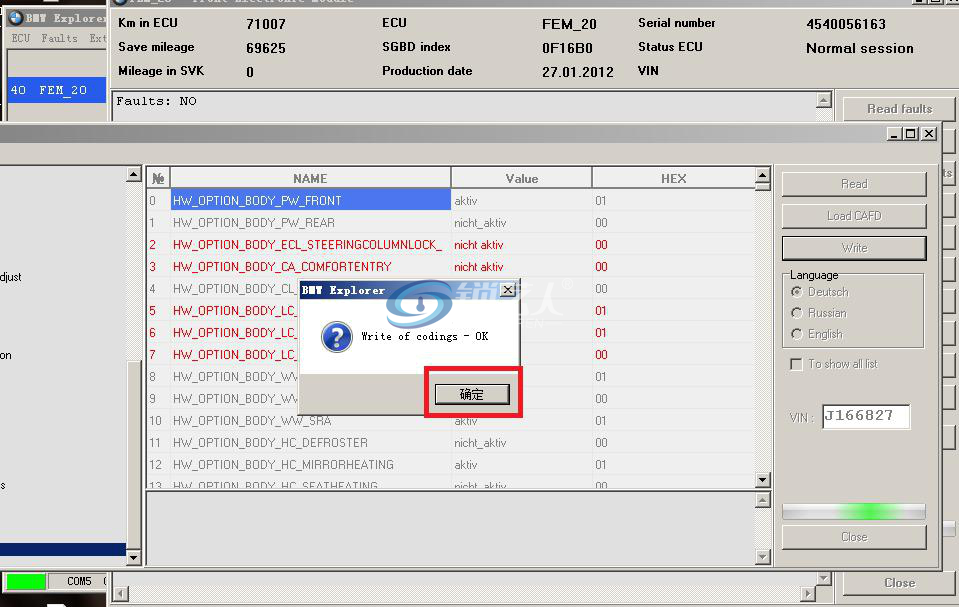
Task: Open the Faults menu
Action: [x=59, y=38]
